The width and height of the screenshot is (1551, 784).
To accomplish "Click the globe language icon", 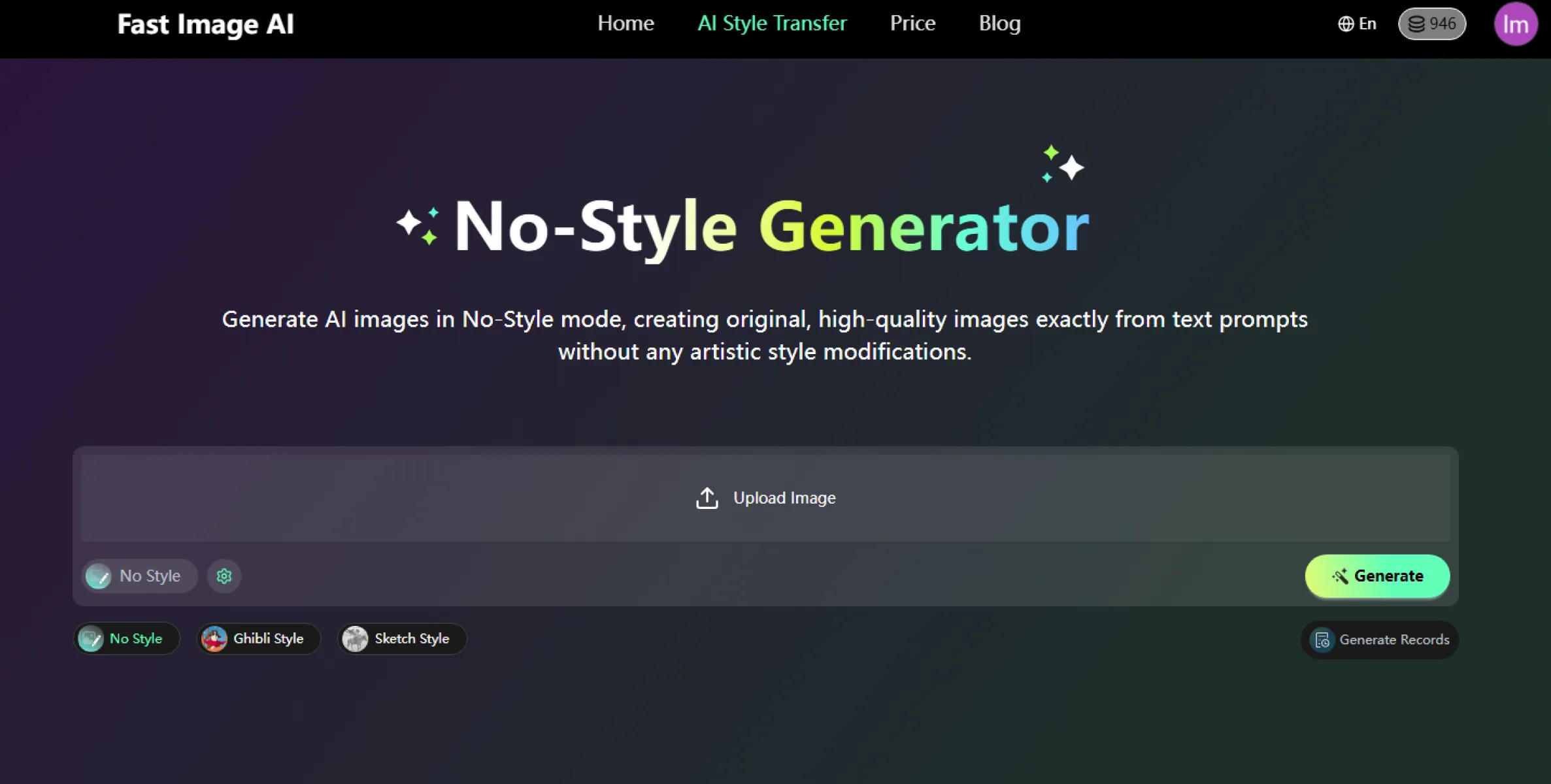I will pyautogui.click(x=1345, y=24).
